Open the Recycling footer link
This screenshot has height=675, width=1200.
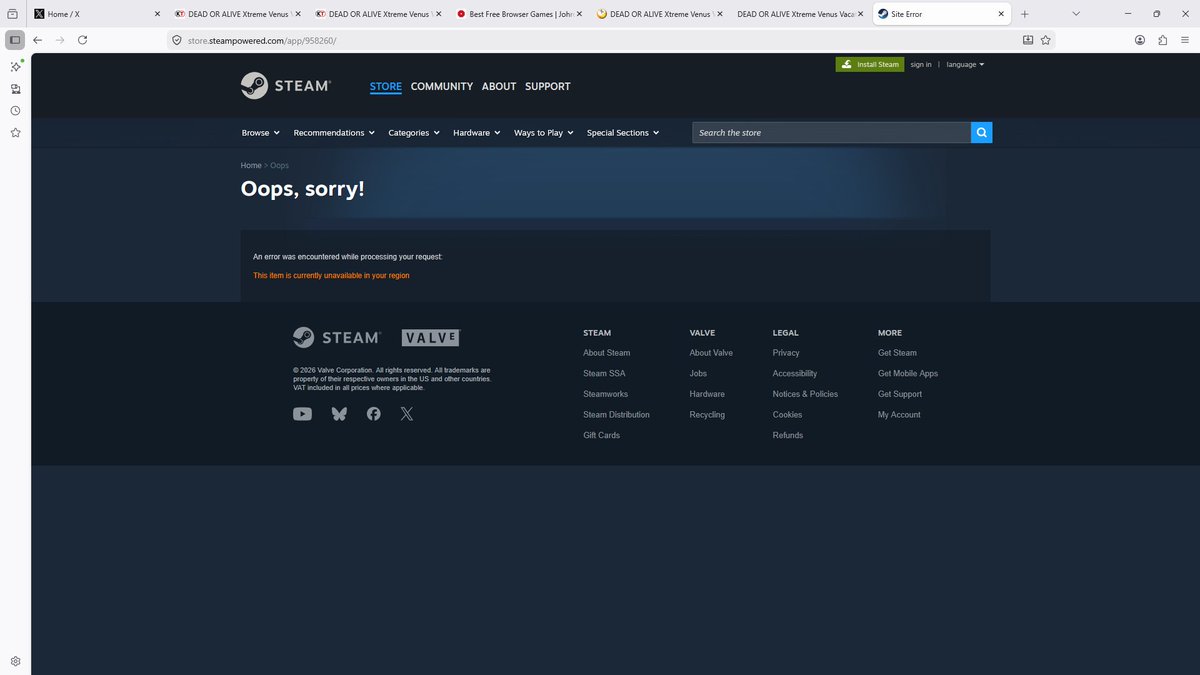pyautogui.click(x=707, y=414)
